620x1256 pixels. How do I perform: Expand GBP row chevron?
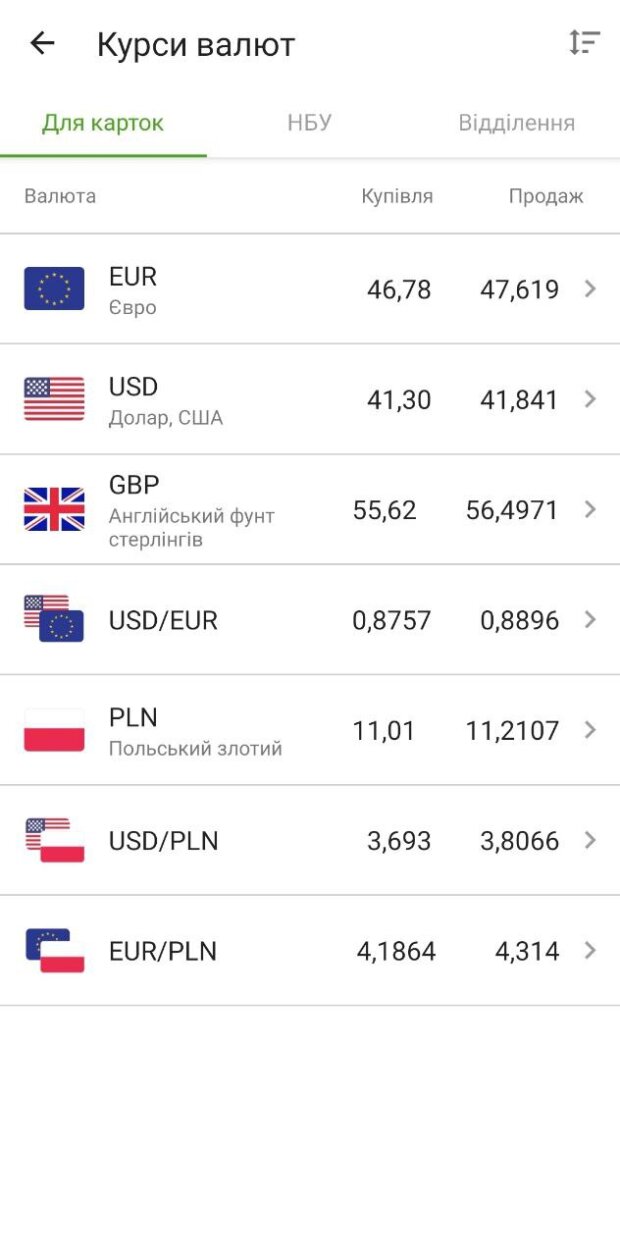[x=590, y=509]
